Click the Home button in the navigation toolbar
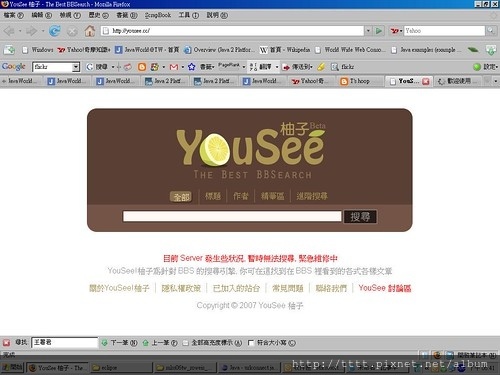 tap(89, 31)
